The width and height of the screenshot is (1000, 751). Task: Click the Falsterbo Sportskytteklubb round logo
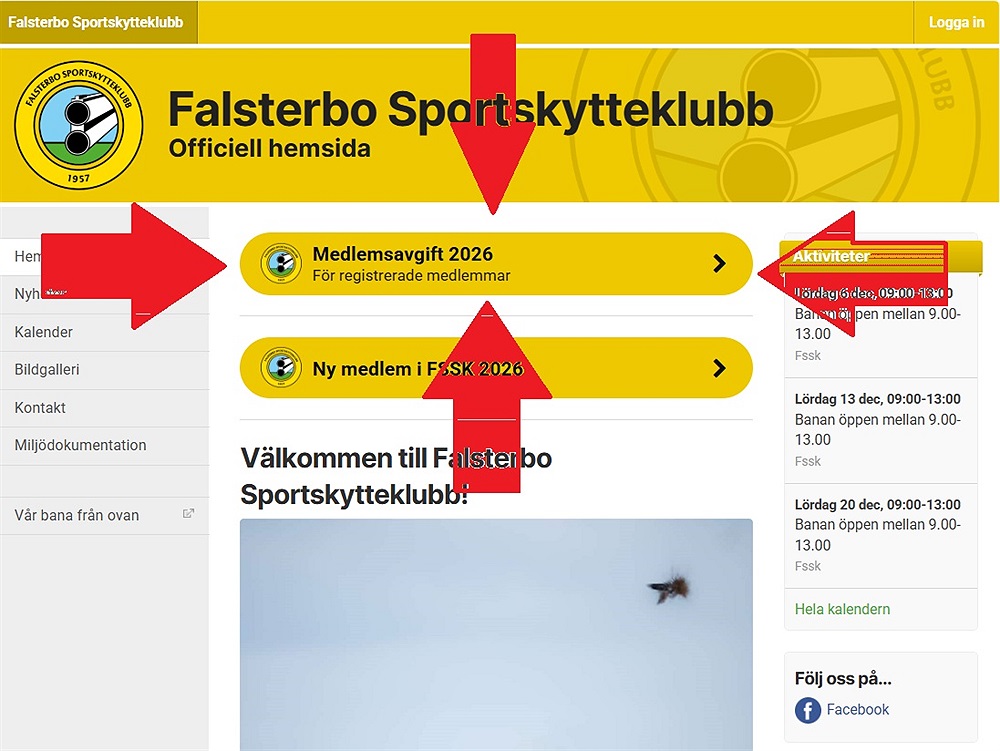click(78, 125)
